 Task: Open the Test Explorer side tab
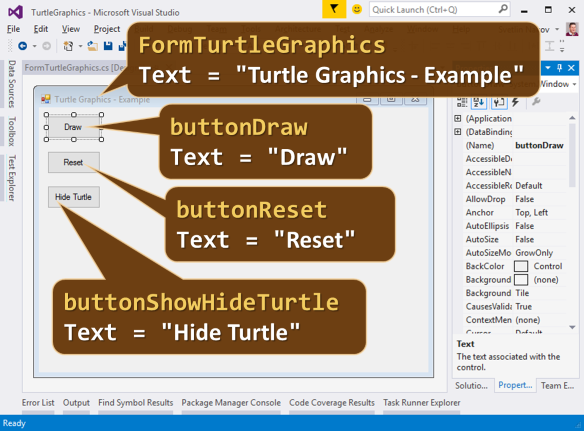[x=12, y=178]
